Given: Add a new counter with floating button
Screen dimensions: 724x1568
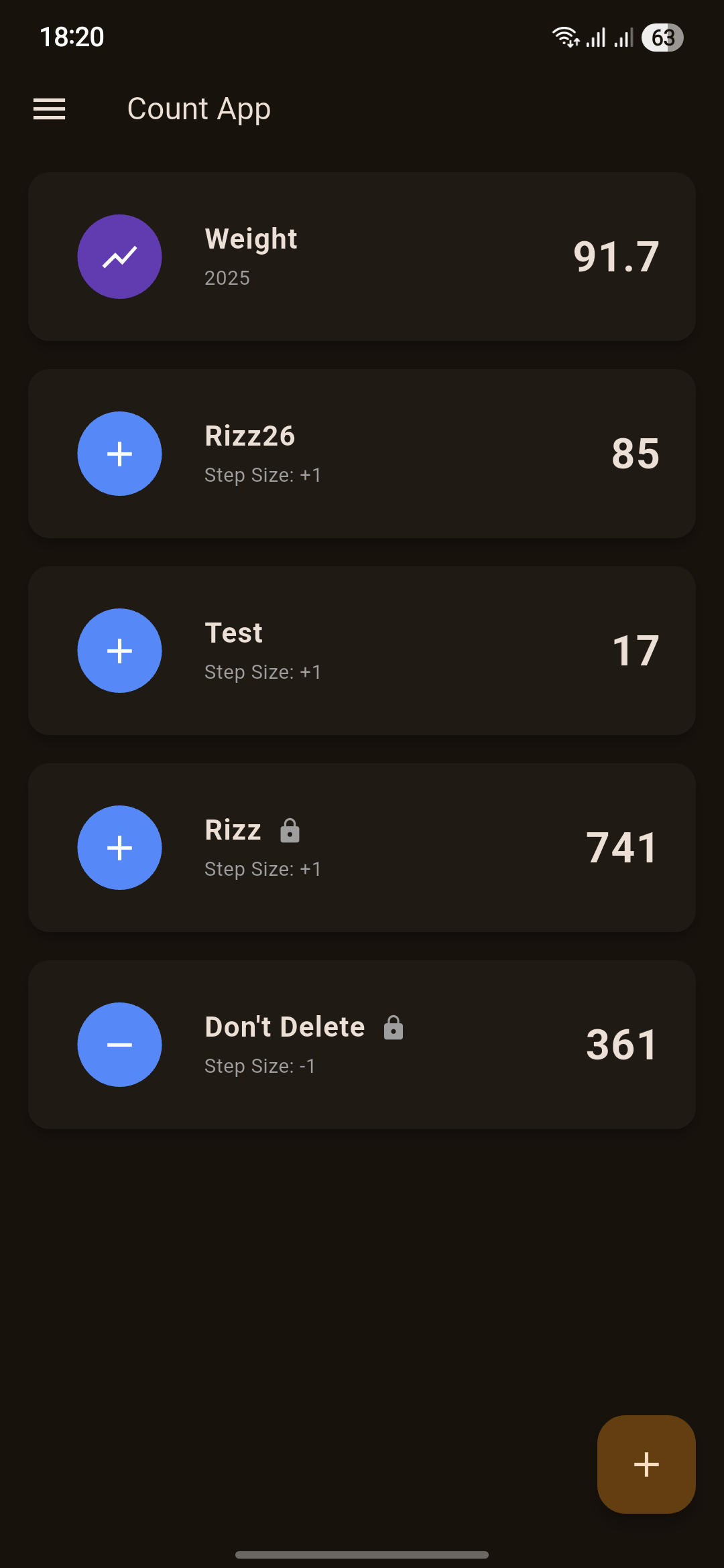Looking at the screenshot, I should tap(646, 1464).
